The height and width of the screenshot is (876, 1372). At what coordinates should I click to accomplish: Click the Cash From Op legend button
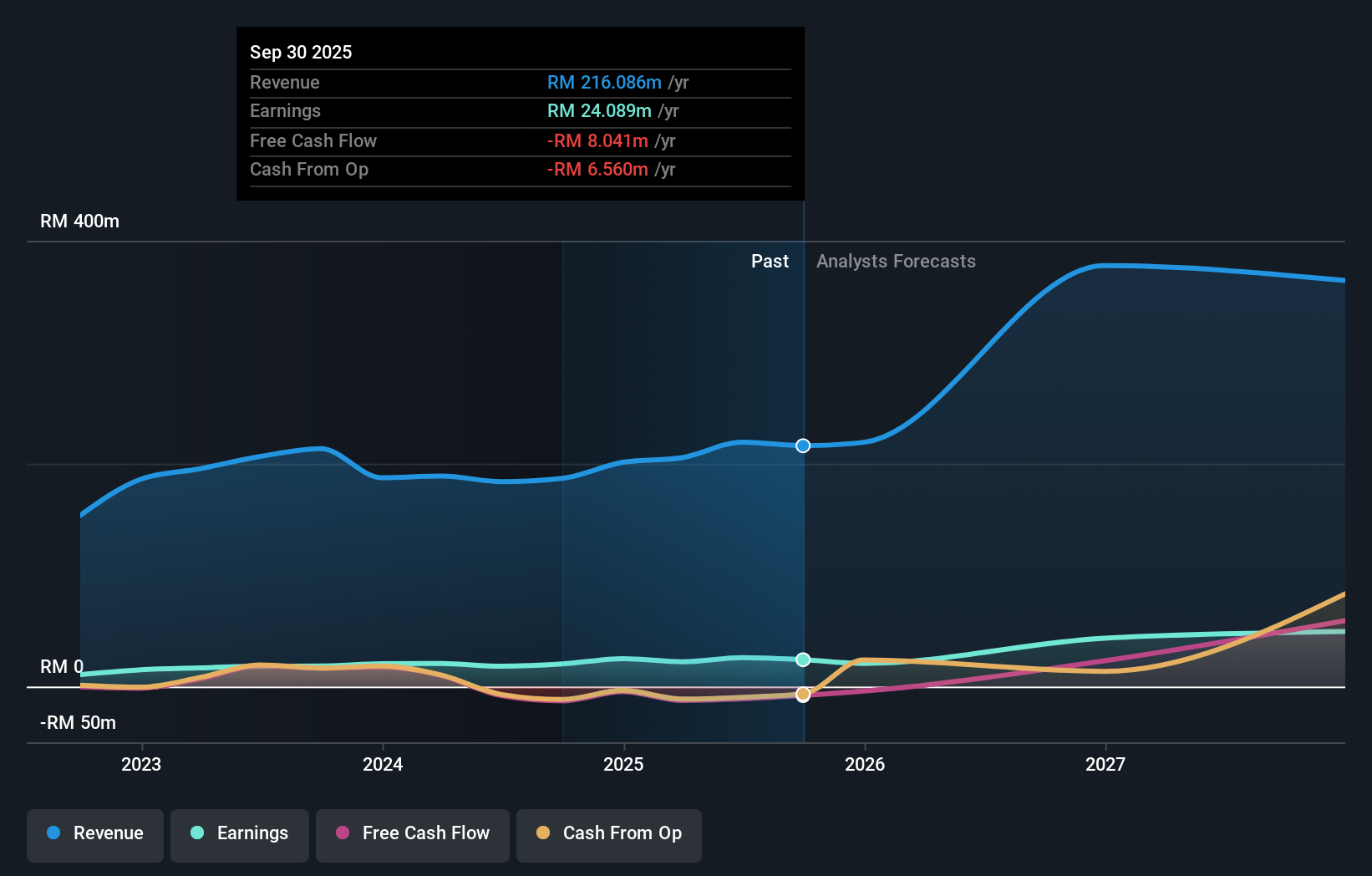pos(608,833)
